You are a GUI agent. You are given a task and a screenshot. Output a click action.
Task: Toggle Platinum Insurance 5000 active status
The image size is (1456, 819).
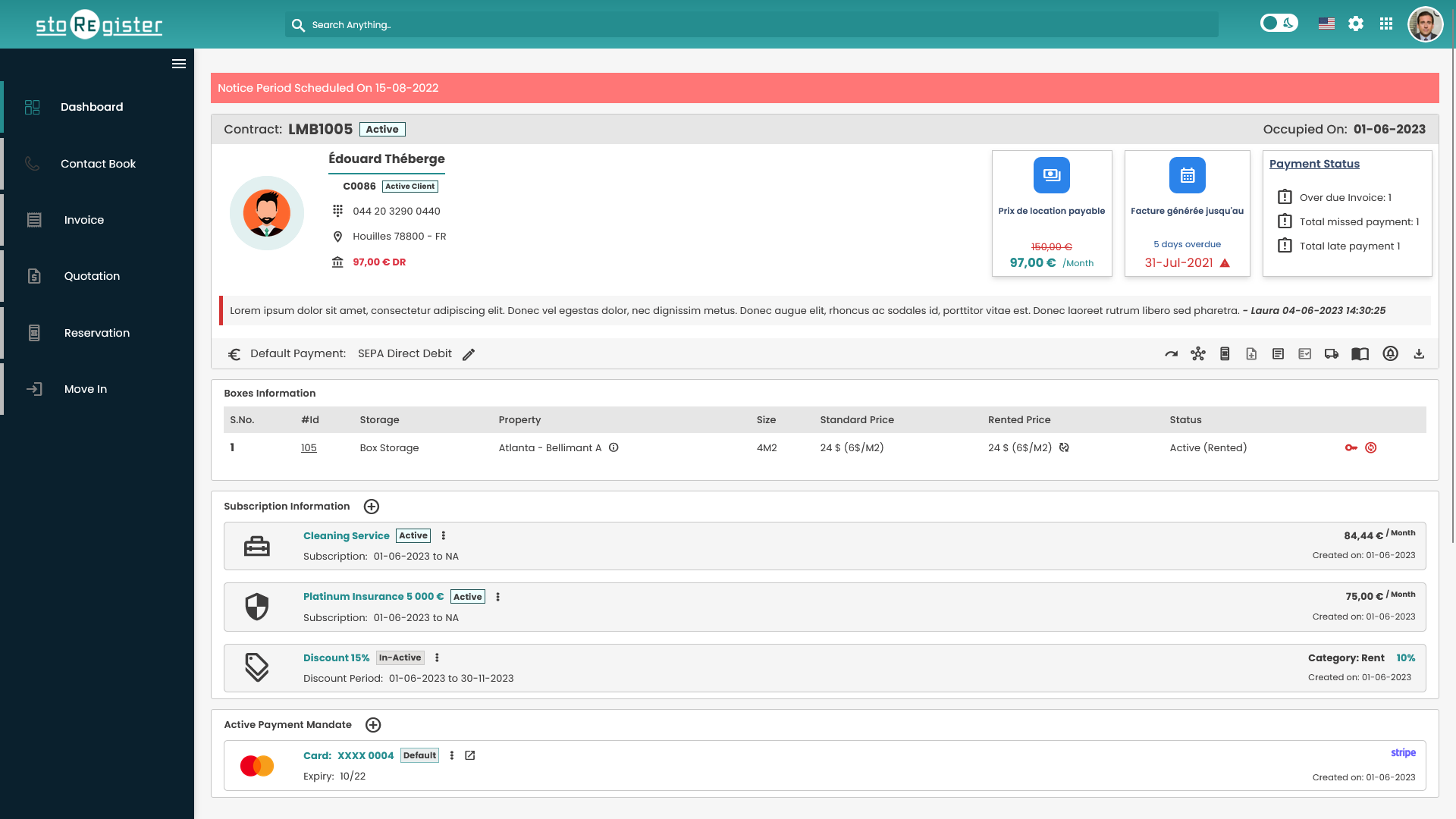[467, 596]
